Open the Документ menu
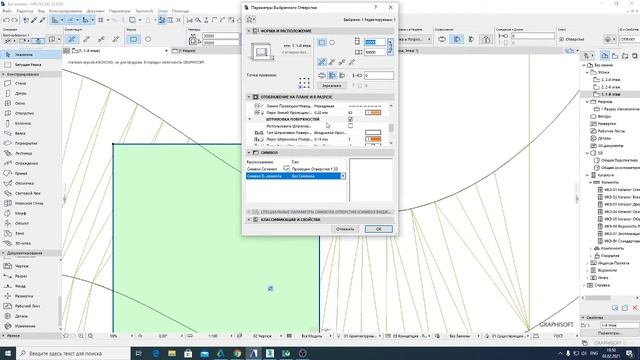The height and width of the screenshot is (360, 640). [96, 11]
